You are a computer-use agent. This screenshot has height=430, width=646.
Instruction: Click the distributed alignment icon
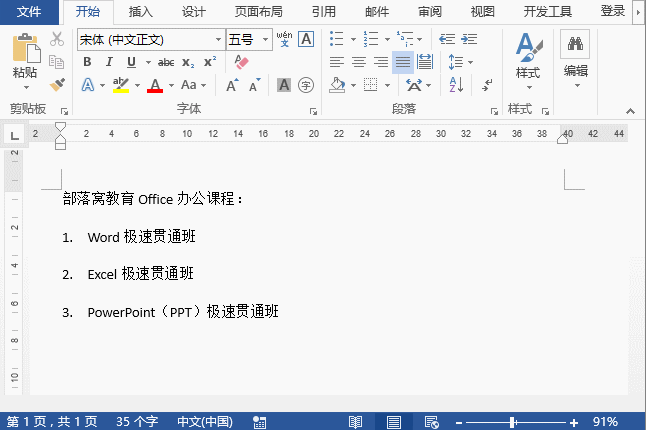[x=425, y=62]
